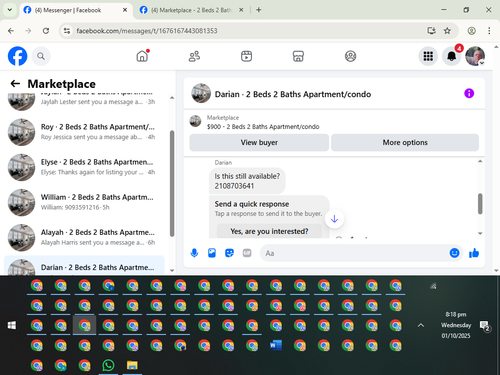
Task: Open the emoji picker smiley
Action: [x=454, y=253]
